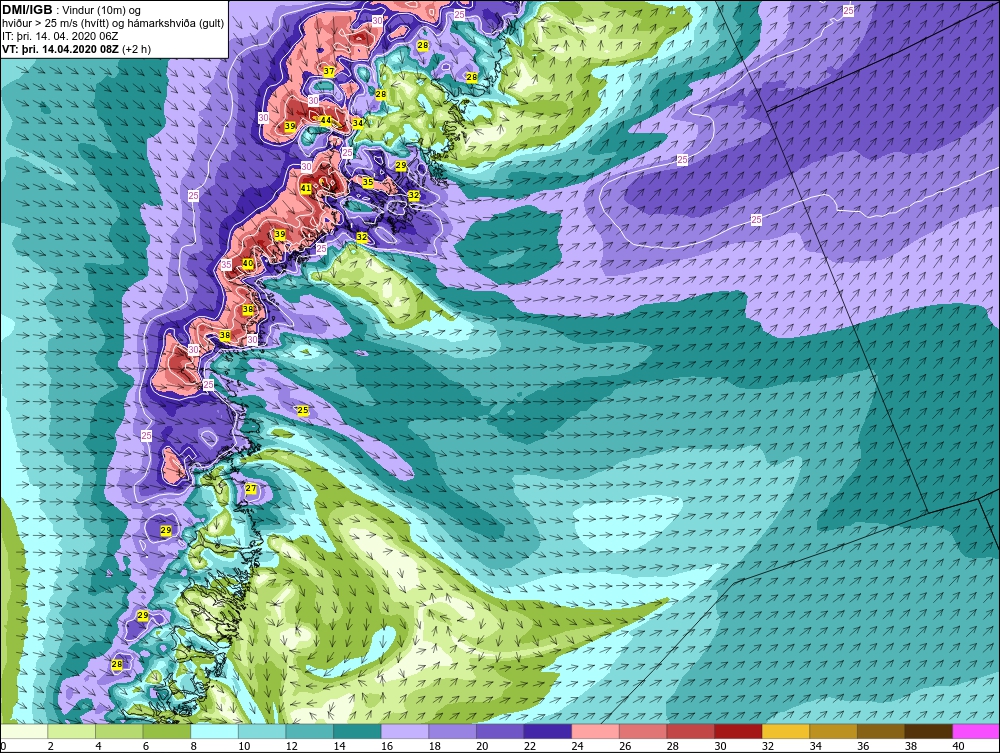Click the yellow gust label 40 on map
The width and height of the screenshot is (1000, 753).
click(248, 263)
